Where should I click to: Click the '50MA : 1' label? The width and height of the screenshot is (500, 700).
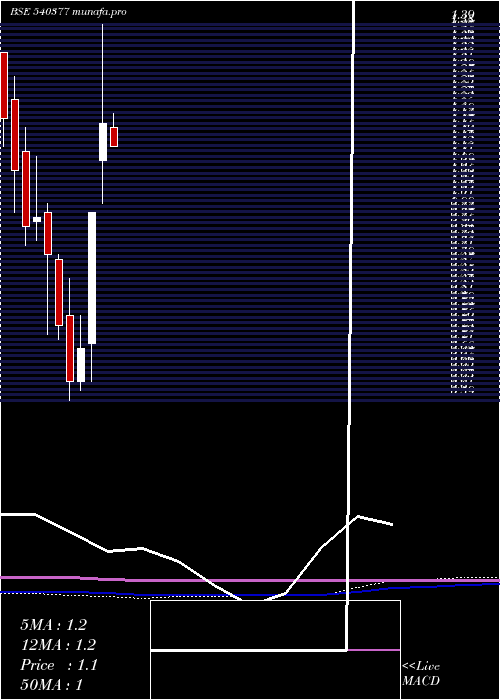[52, 685]
